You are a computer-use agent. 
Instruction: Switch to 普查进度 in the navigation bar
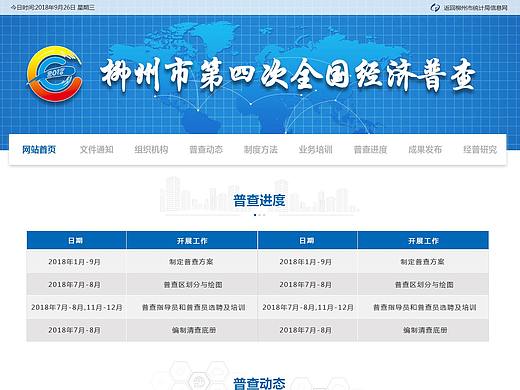(370, 150)
